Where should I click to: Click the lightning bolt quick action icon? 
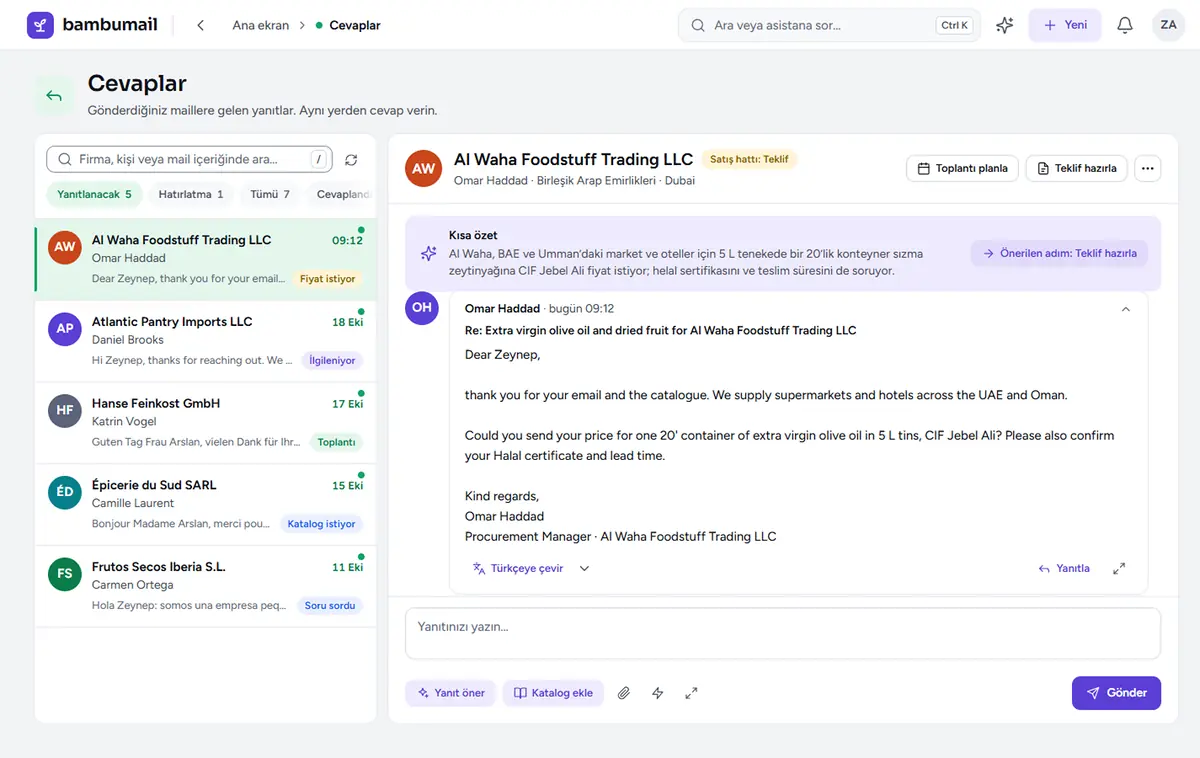point(657,693)
